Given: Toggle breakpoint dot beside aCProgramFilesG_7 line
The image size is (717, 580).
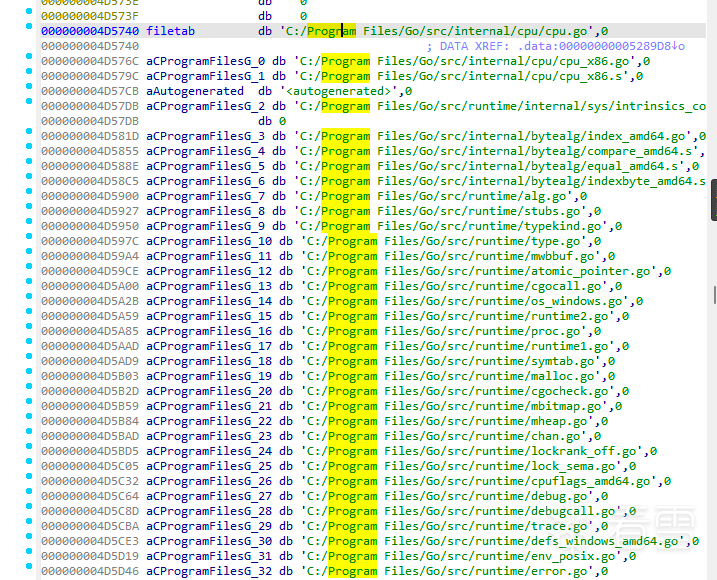Looking at the screenshot, I should [x=29, y=191].
